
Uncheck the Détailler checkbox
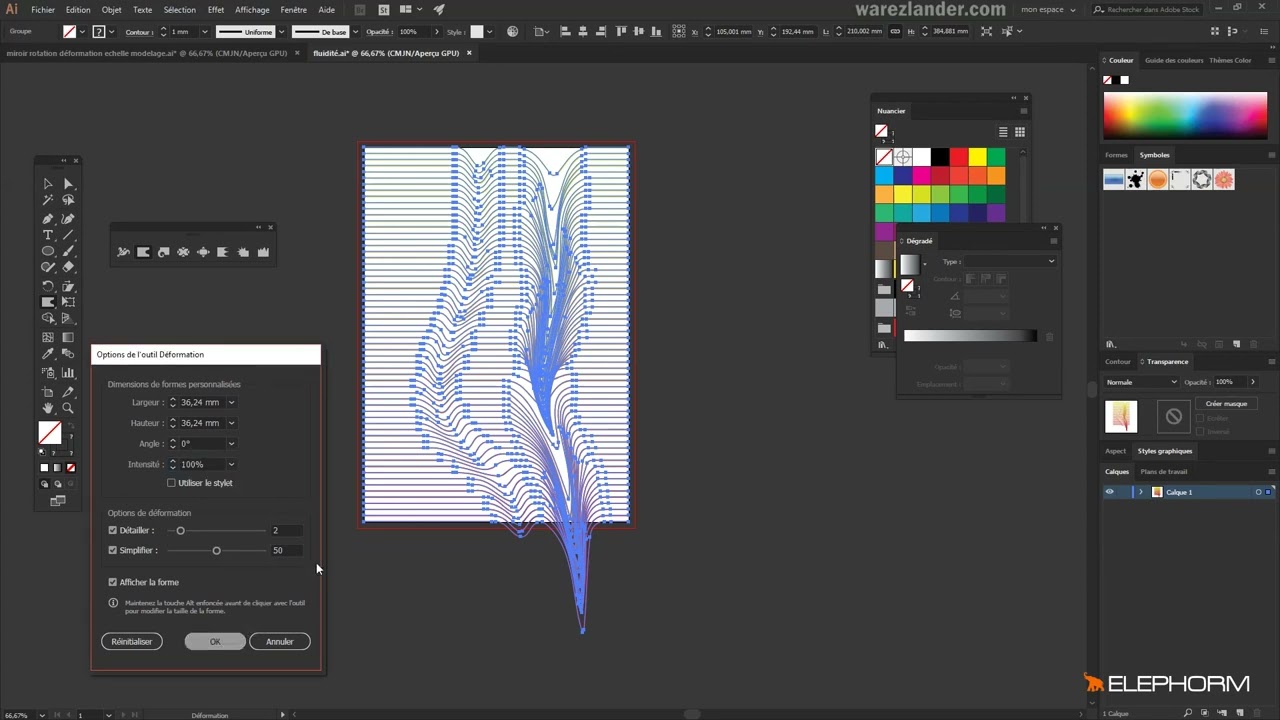click(x=112, y=530)
